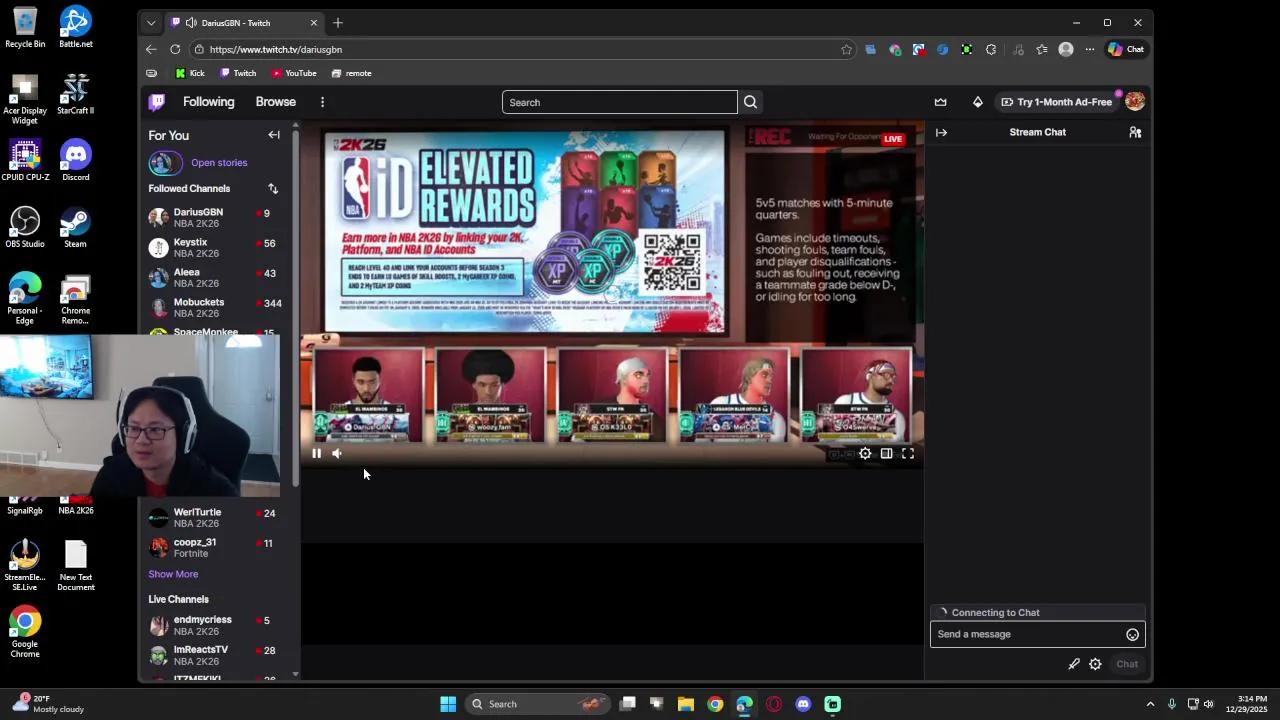Open the Steam desktop shortcut
This screenshot has height=720, width=1280.
pyautogui.click(x=75, y=228)
